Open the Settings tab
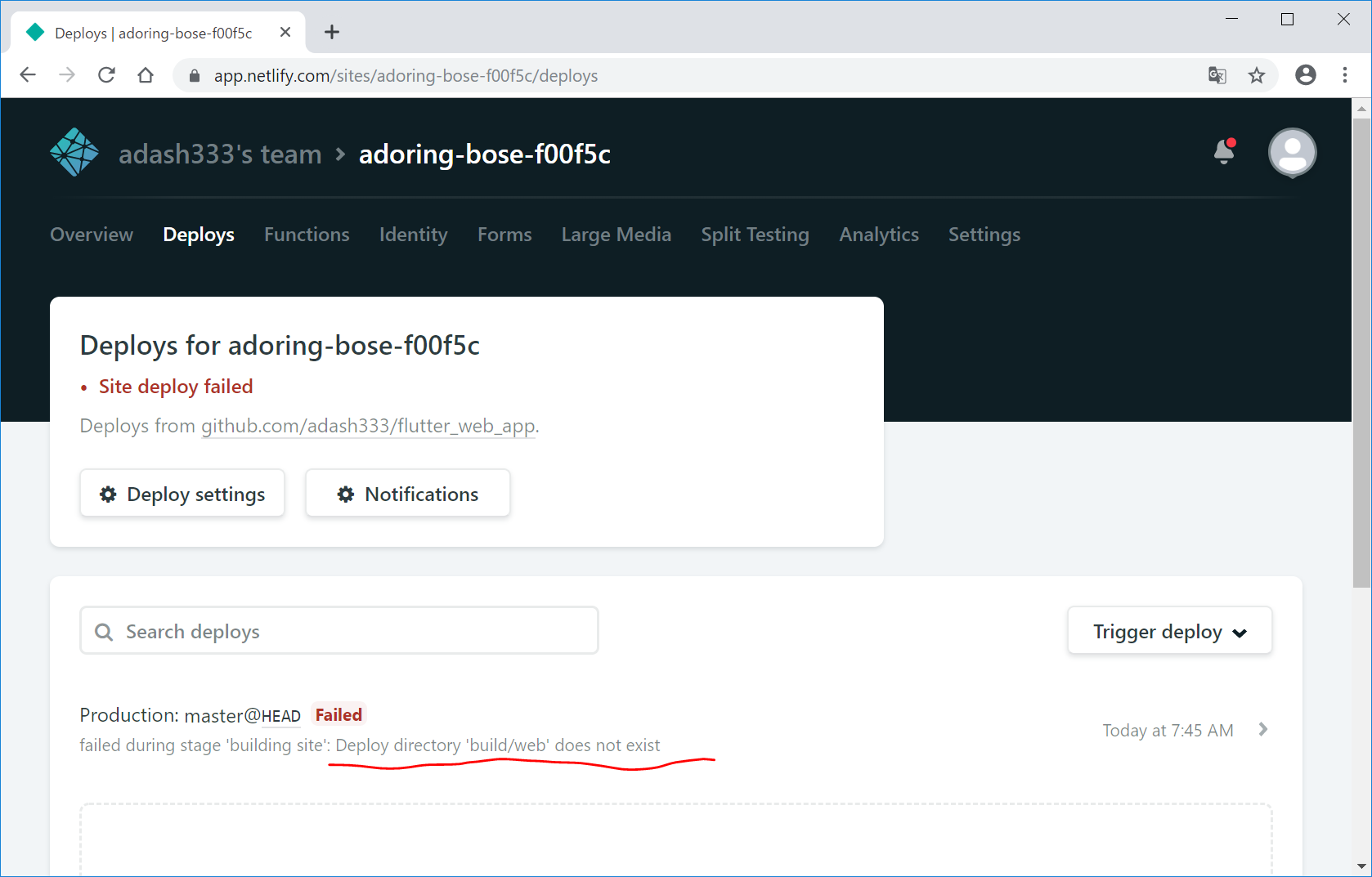This screenshot has height=877, width=1372. (984, 235)
